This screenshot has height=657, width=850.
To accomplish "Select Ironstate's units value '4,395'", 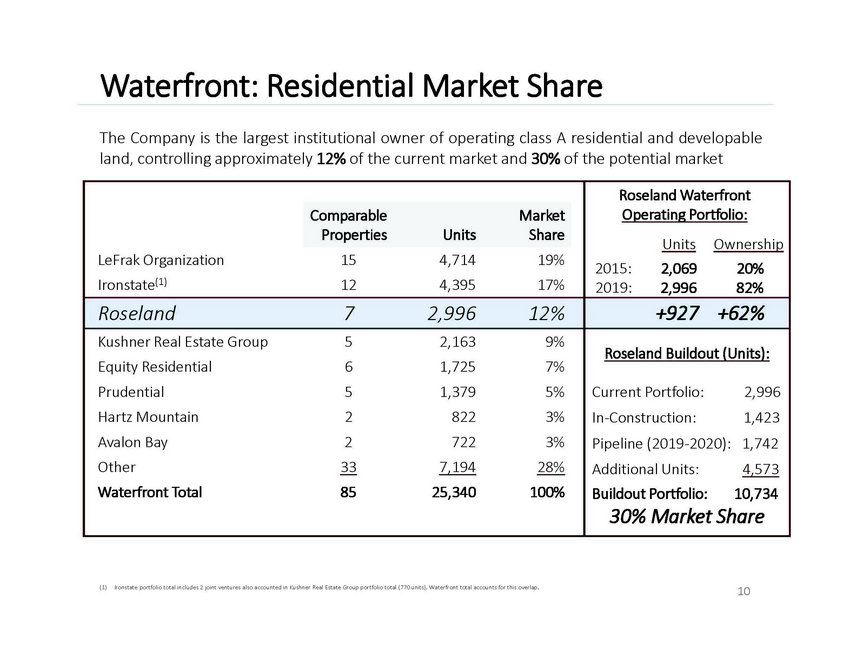I will tap(457, 285).
